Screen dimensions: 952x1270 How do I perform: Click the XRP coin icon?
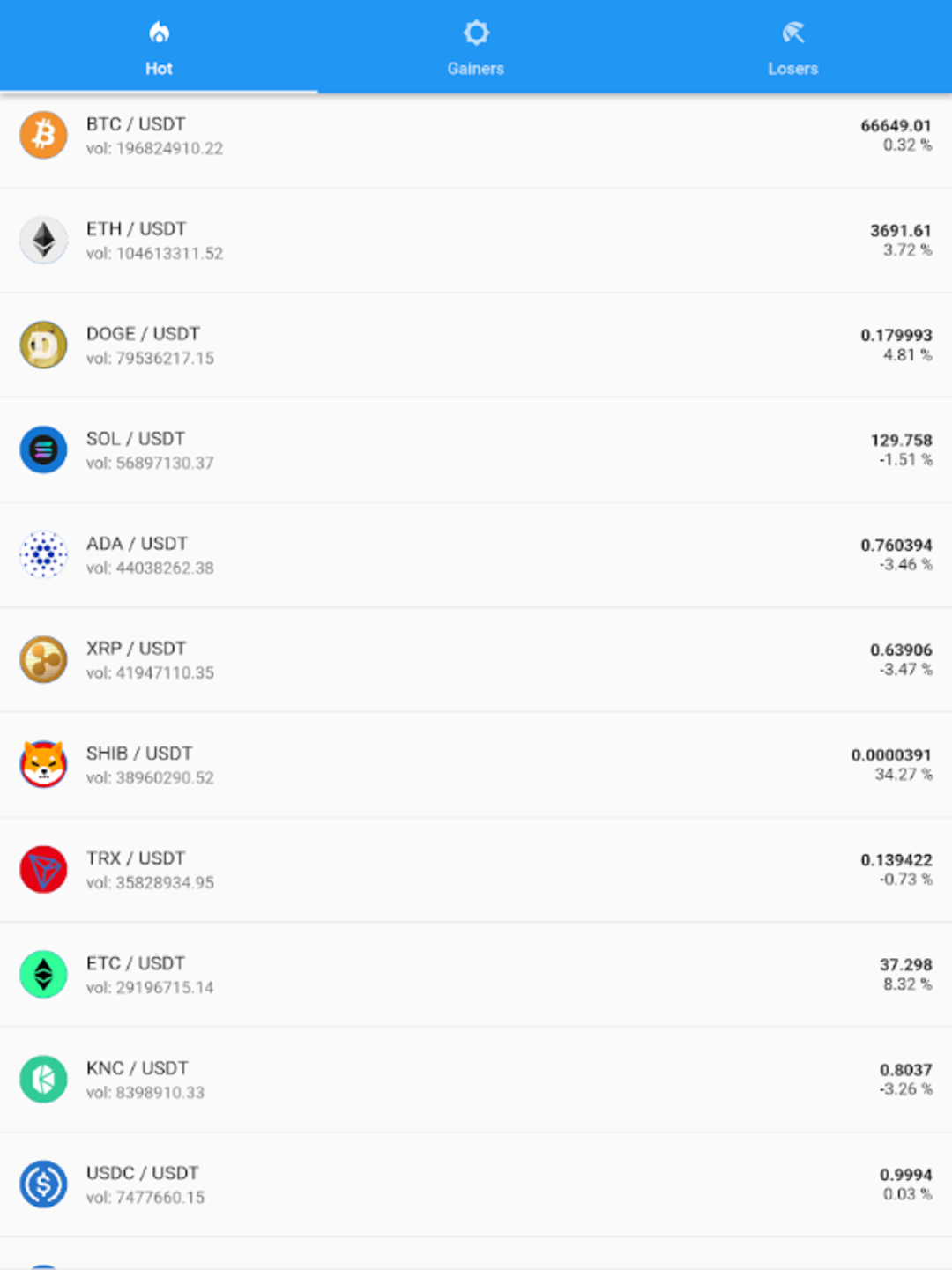click(x=43, y=659)
